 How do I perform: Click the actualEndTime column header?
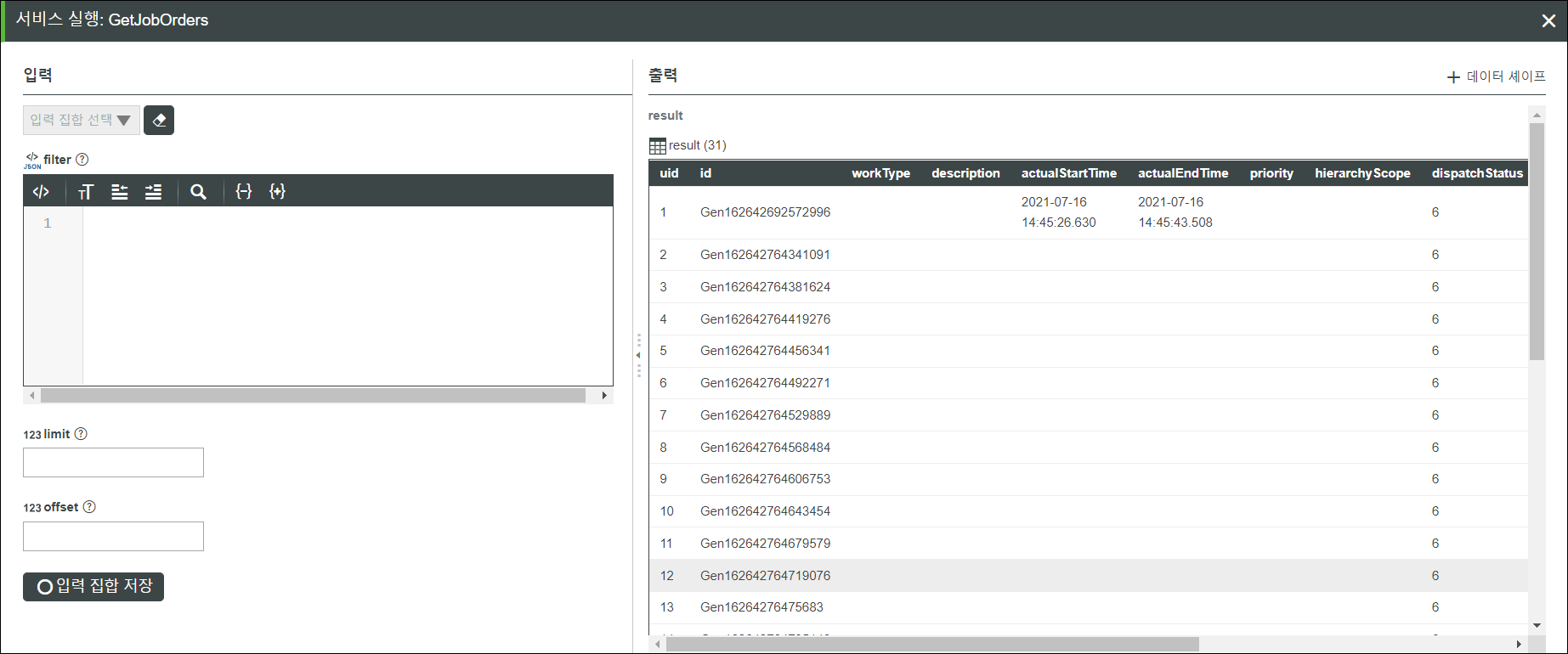click(x=1183, y=173)
